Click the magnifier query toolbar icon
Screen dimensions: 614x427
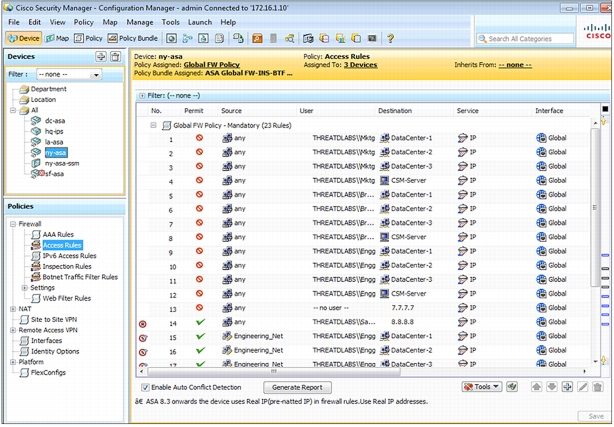(x=289, y=38)
